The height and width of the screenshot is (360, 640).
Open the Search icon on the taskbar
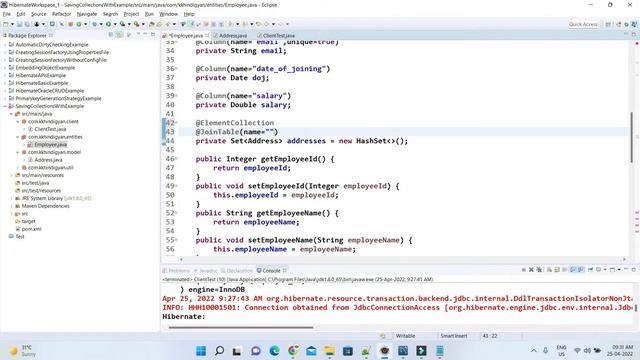tap(219, 351)
